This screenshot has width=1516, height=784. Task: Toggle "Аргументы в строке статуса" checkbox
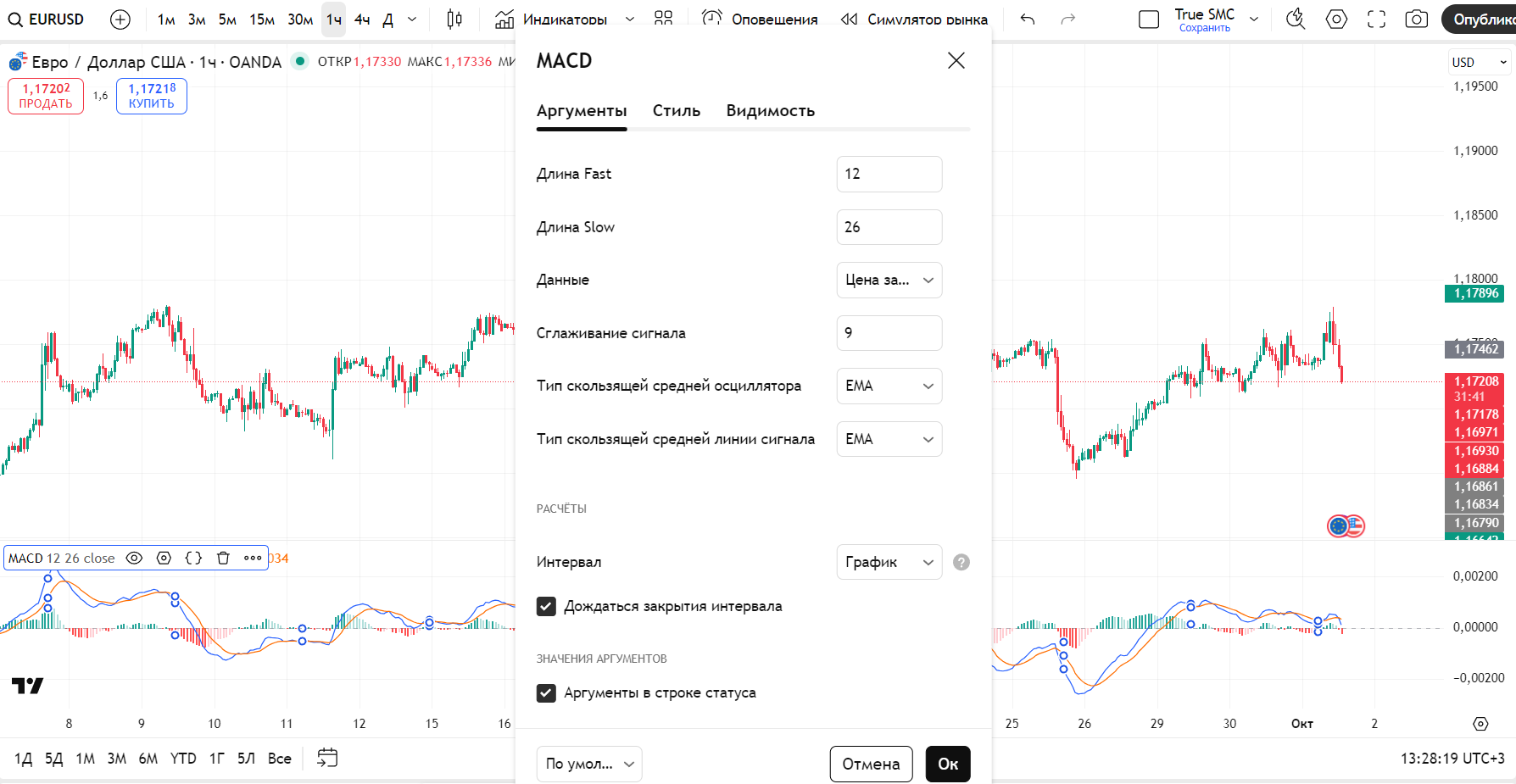click(546, 692)
